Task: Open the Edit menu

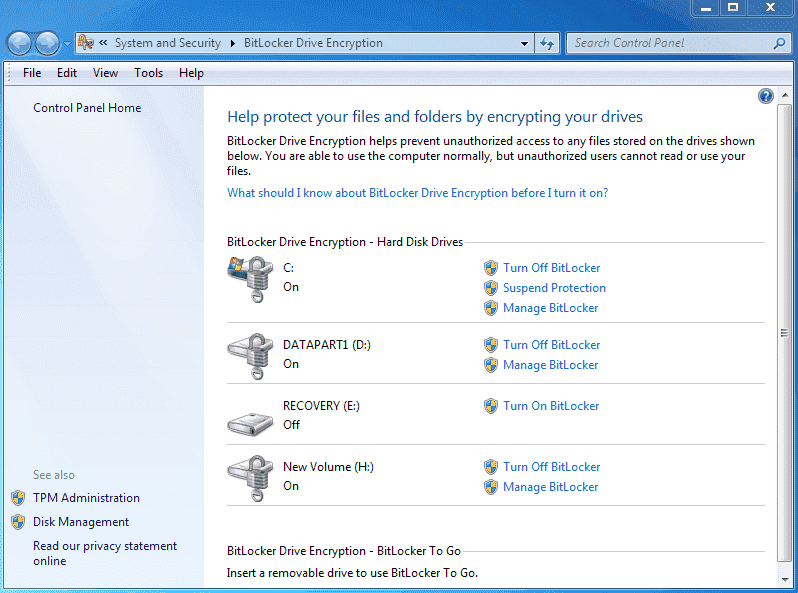Action: 67,73
